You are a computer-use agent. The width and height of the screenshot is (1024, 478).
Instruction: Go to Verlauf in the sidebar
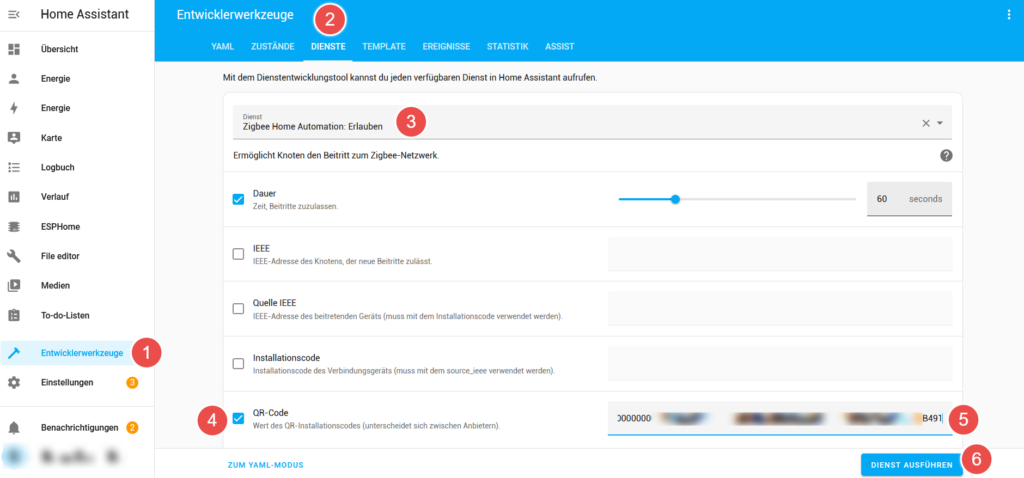pos(55,197)
